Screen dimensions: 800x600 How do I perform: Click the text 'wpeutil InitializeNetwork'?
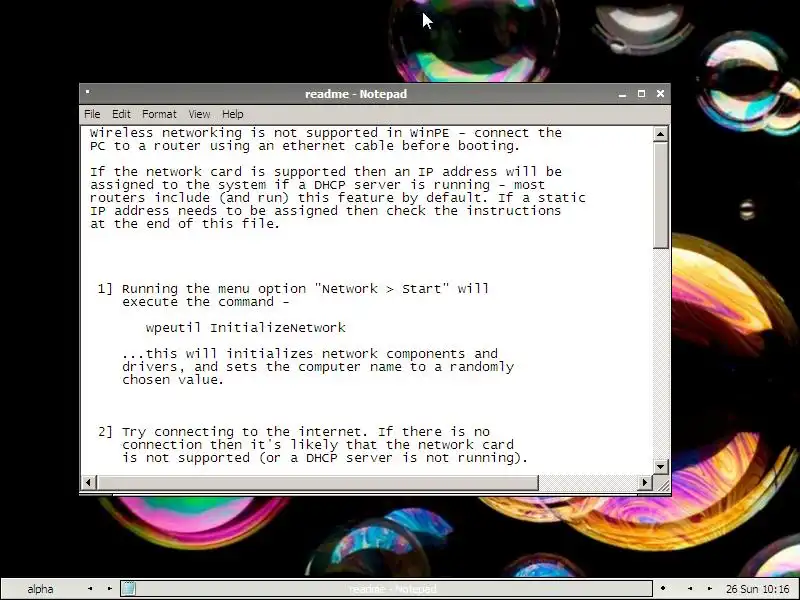click(x=245, y=328)
